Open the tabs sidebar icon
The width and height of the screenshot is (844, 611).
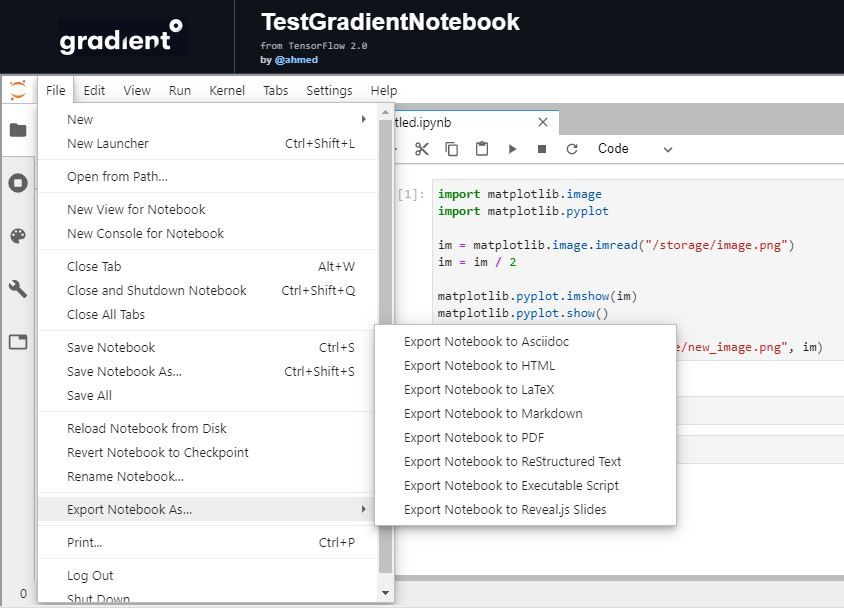point(18,342)
